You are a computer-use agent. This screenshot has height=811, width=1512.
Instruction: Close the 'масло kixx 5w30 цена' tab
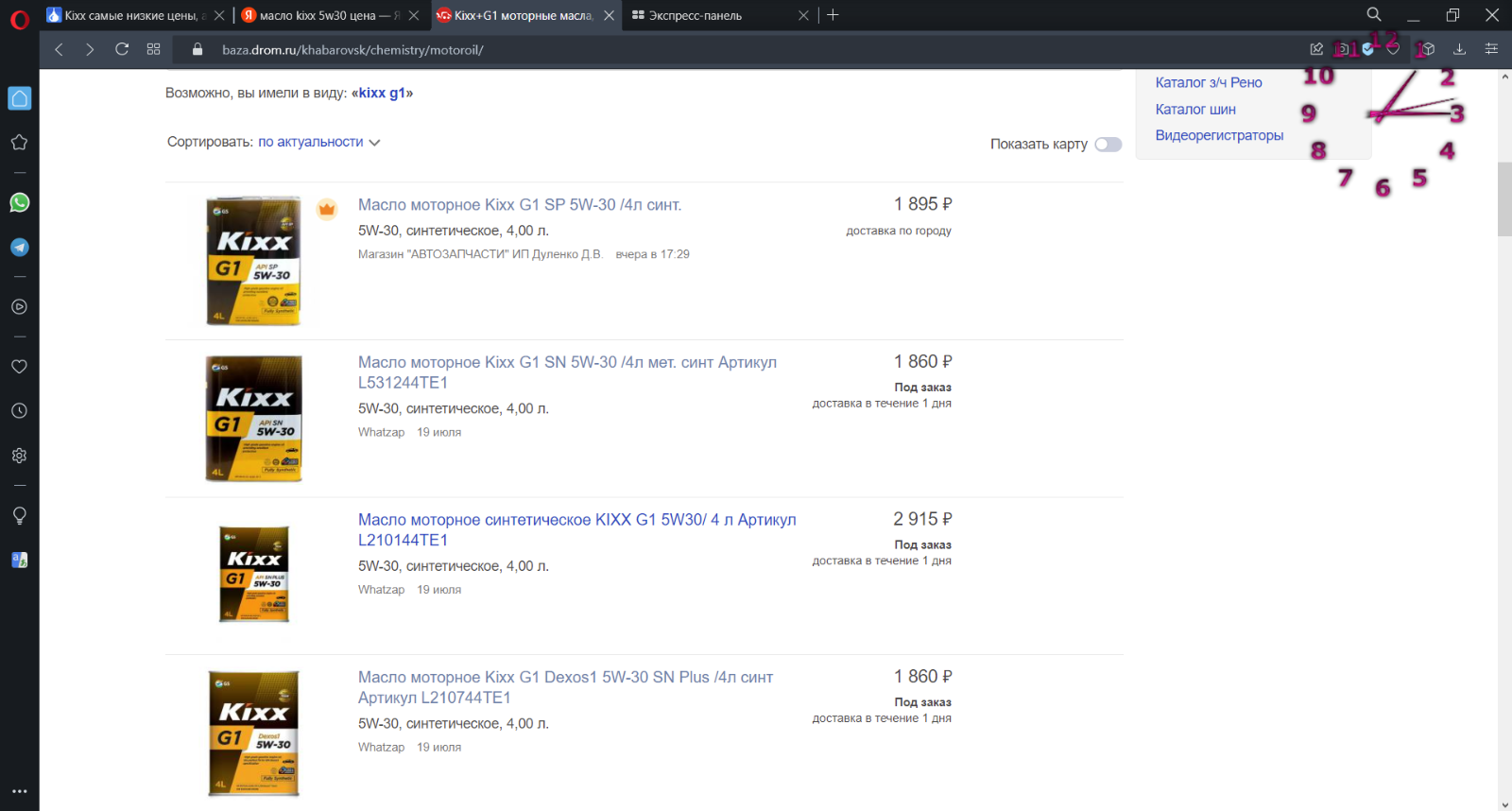pos(414,15)
